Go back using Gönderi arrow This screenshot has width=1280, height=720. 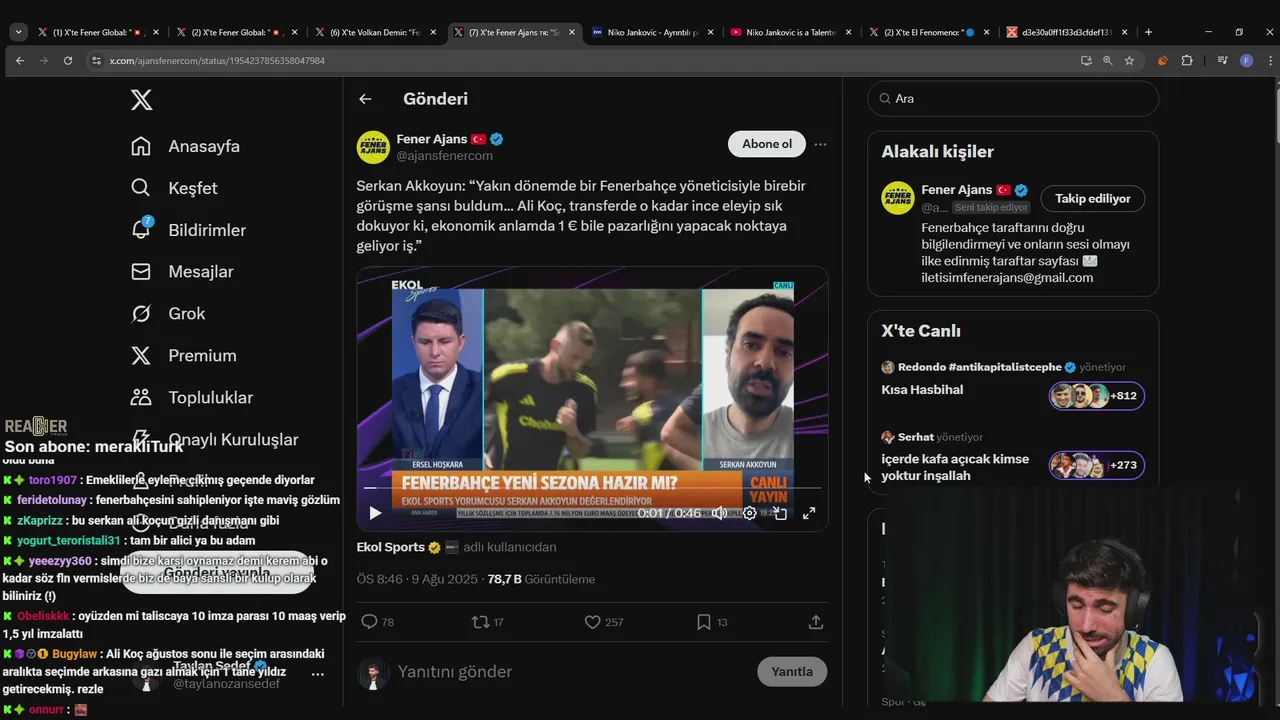(365, 99)
